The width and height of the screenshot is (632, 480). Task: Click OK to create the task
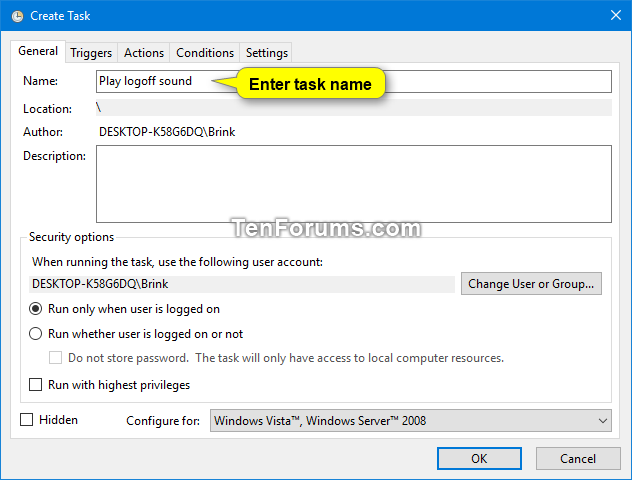point(479,459)
